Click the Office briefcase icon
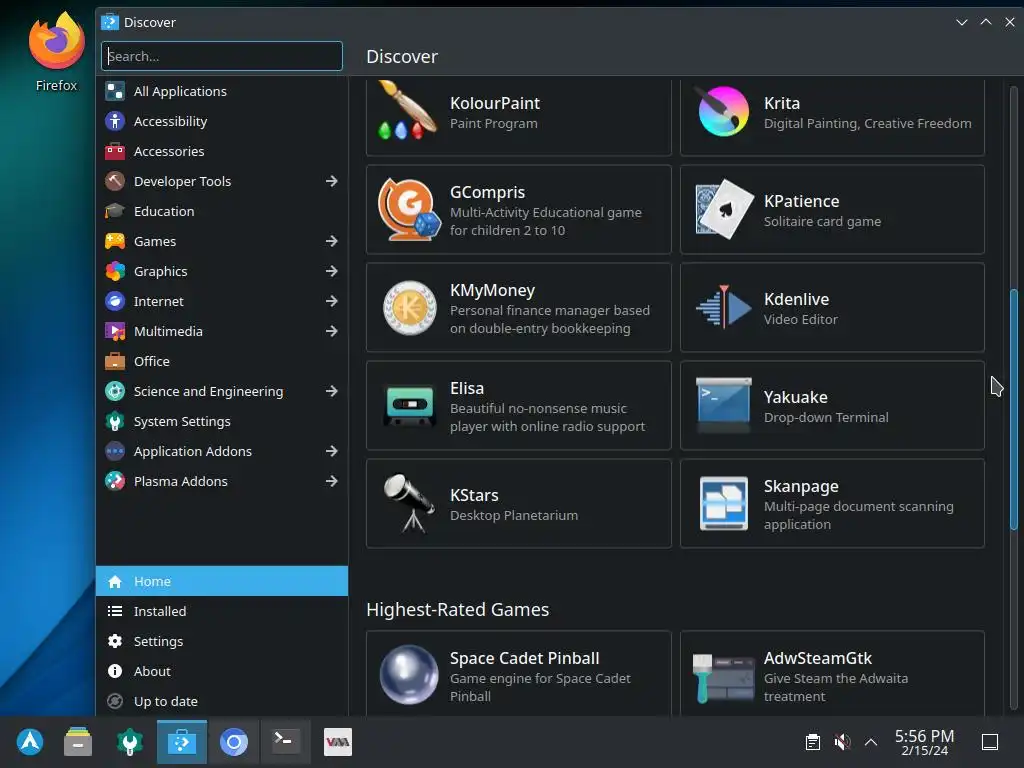1024x768 pixels. coord(115,361)
